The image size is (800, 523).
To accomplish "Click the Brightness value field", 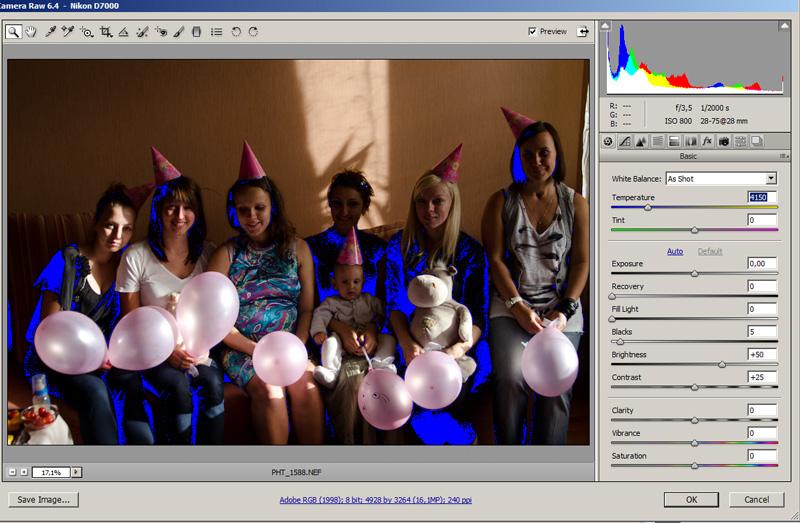I will (762, 354).
